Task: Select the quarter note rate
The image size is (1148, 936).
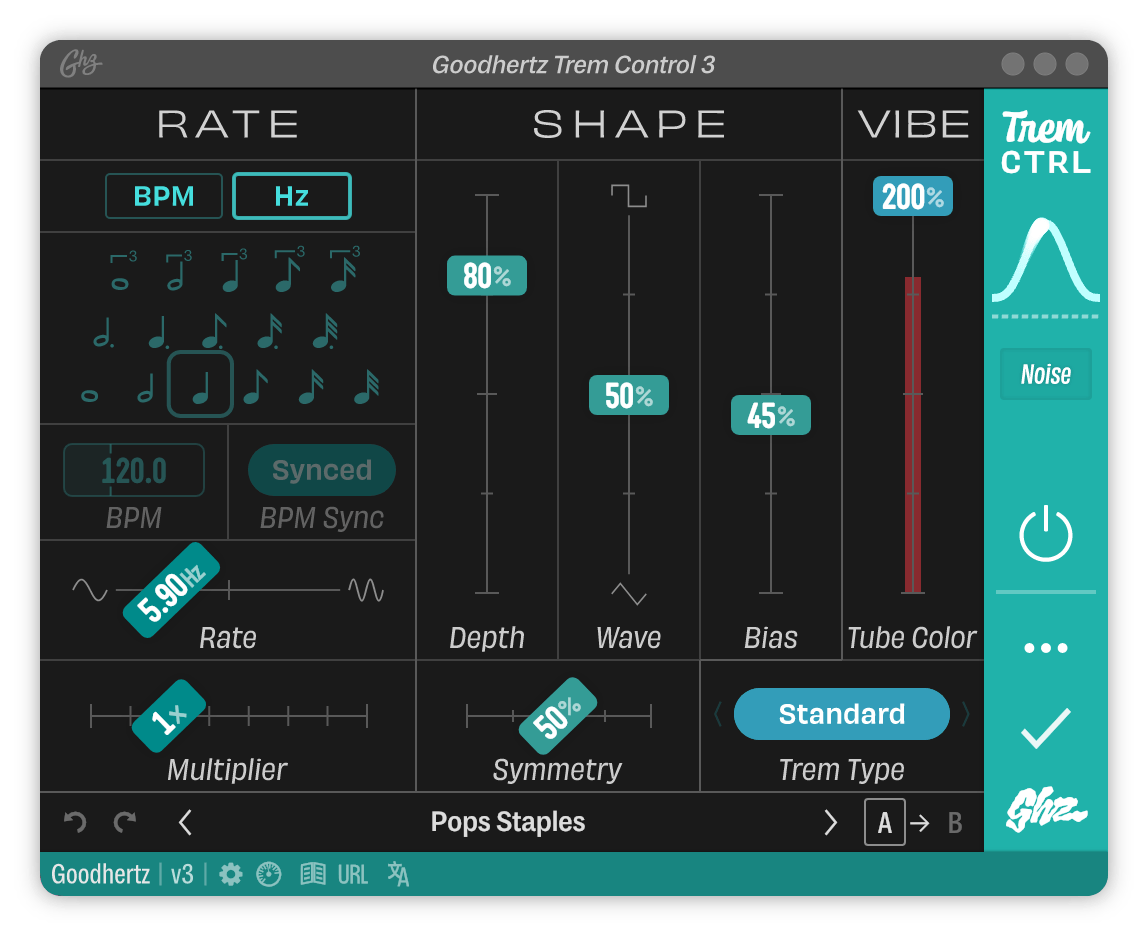Action: coord(200,385)
